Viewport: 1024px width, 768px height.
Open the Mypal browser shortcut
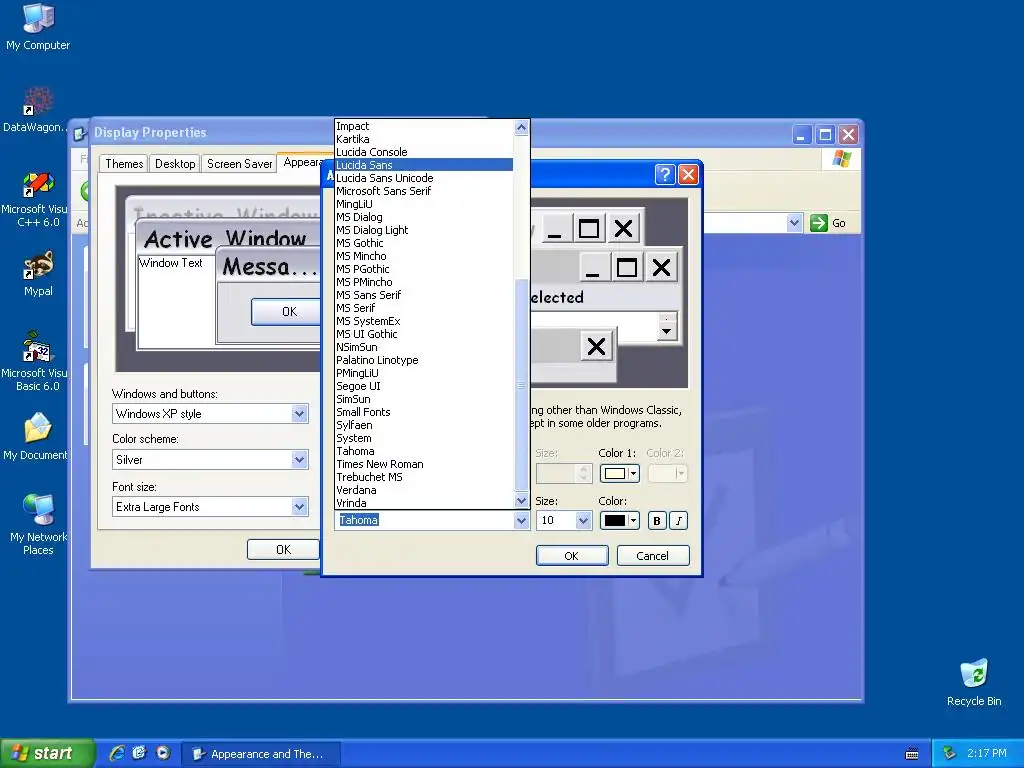pyautogui.click(x=38, y=274)
